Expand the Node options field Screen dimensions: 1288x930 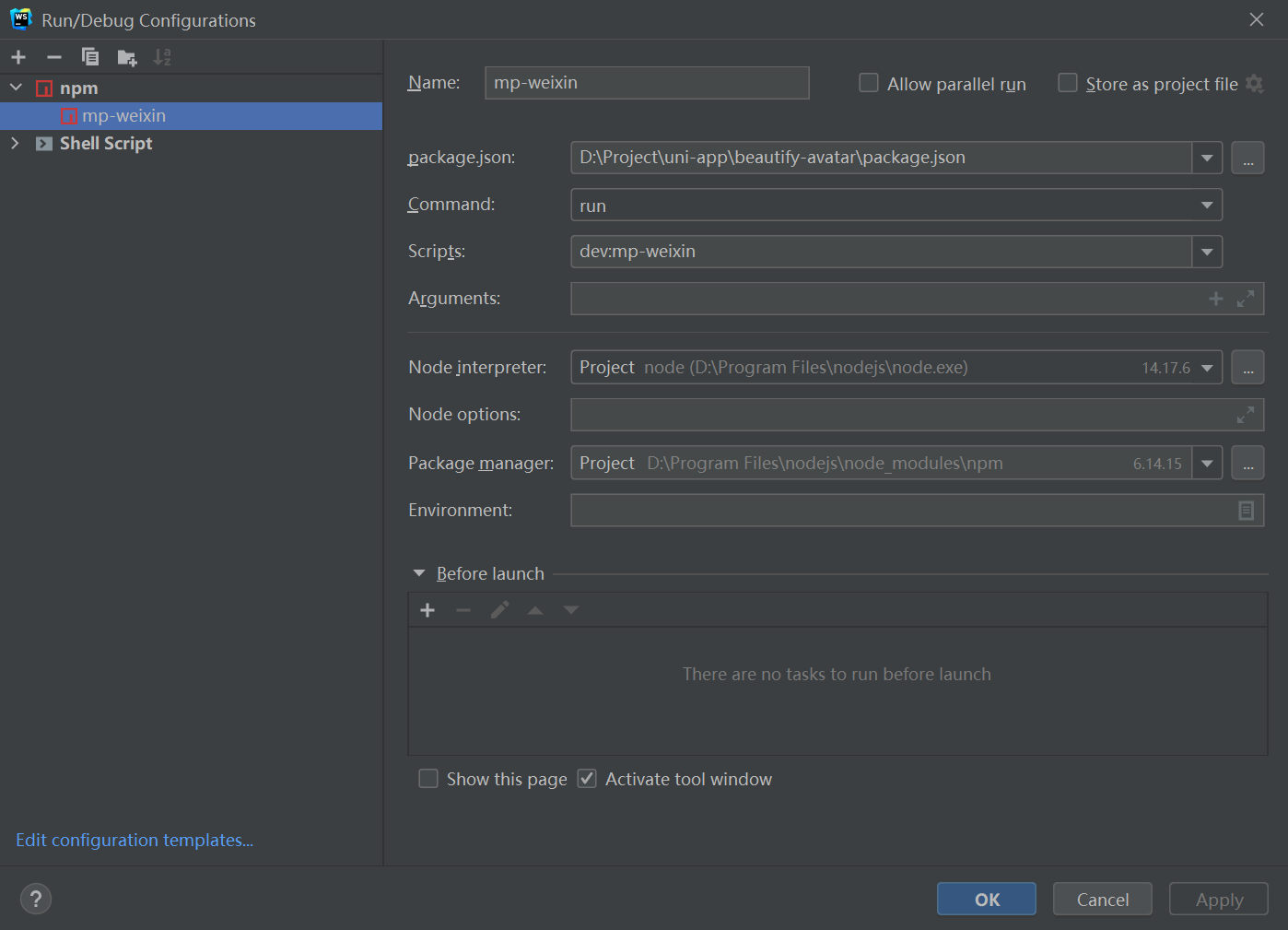click(1246, 415)
